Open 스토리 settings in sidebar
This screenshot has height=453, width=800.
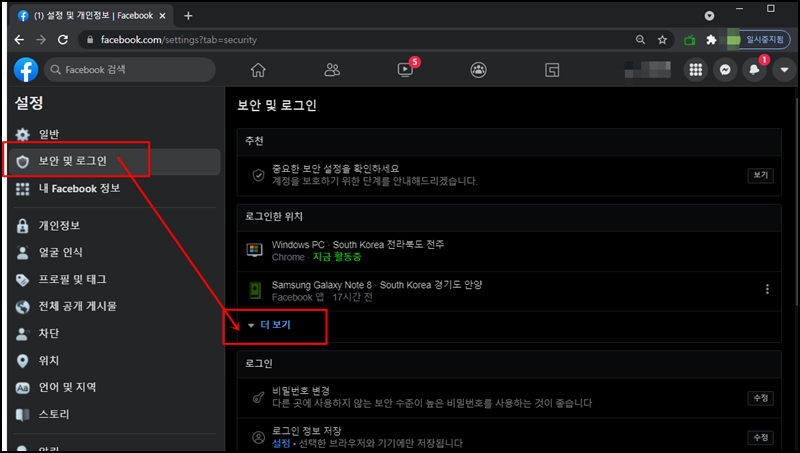coord(114,414)
